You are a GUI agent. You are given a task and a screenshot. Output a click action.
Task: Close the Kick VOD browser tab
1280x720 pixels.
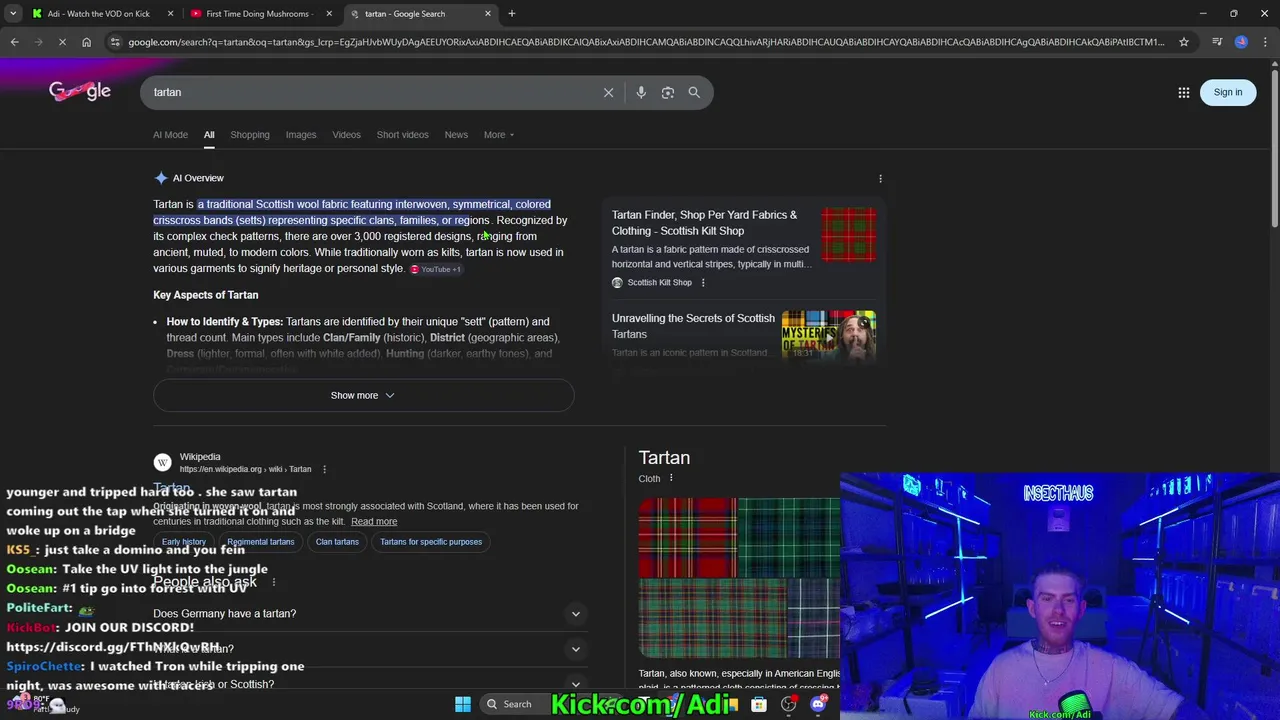170,14
